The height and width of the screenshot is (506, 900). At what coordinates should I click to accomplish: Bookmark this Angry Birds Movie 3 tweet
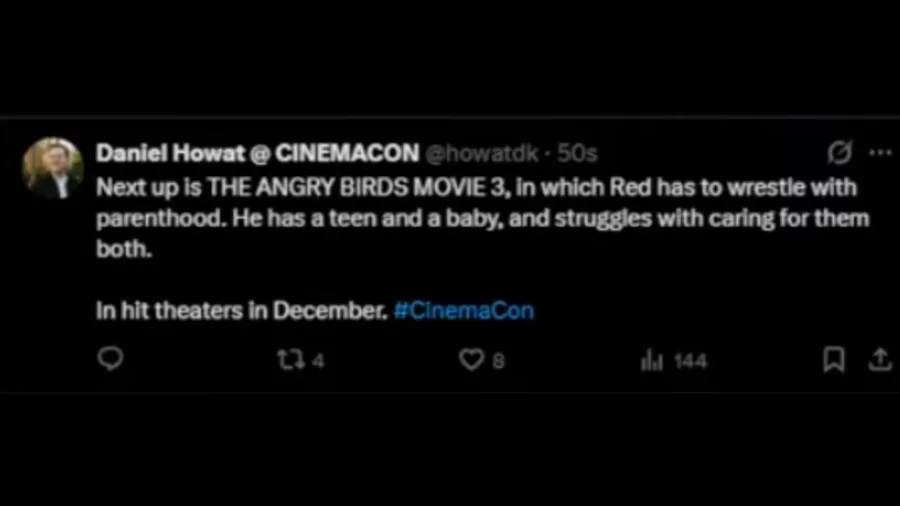(x=833, y=360)
